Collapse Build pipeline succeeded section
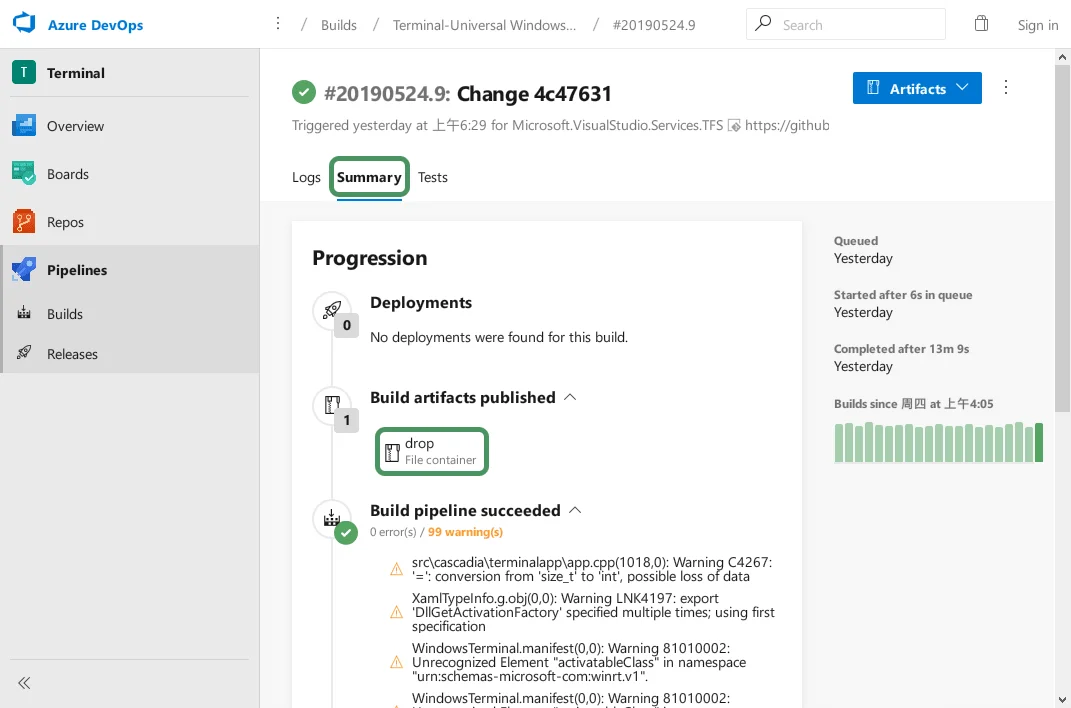Viewport: 1071px width, 708px height. pos(575,511)
